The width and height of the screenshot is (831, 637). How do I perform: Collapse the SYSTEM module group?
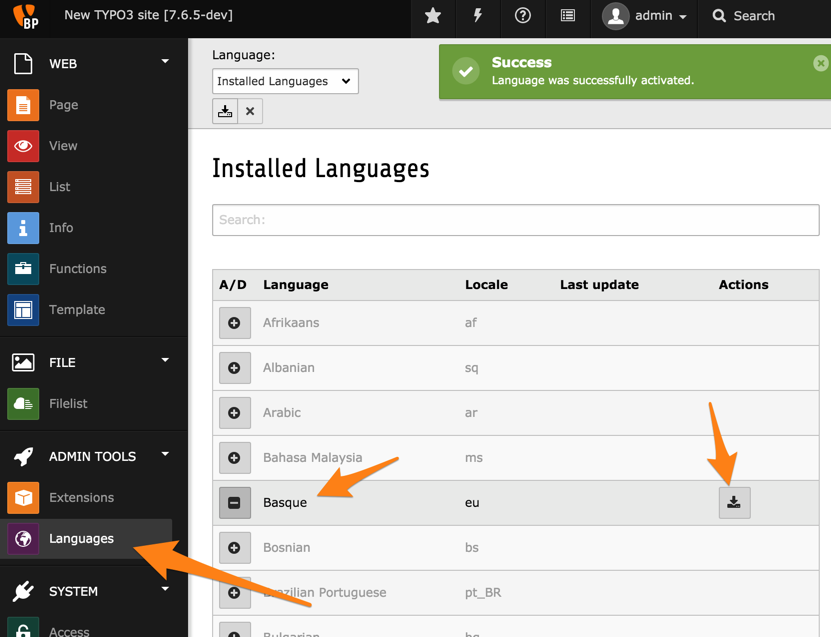click(x=165, y=589)
